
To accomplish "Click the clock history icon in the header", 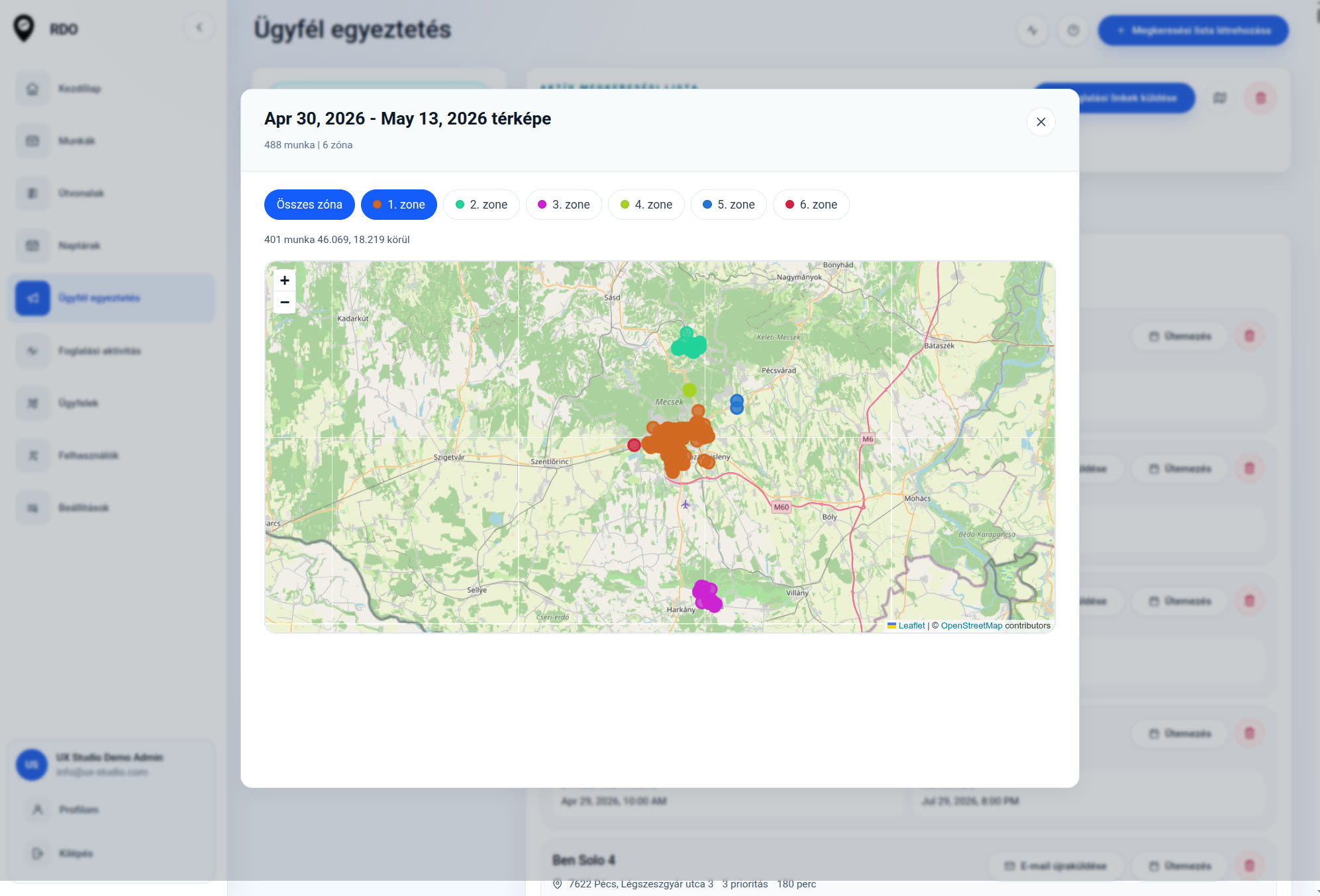I will click(x=1073, y=30).
